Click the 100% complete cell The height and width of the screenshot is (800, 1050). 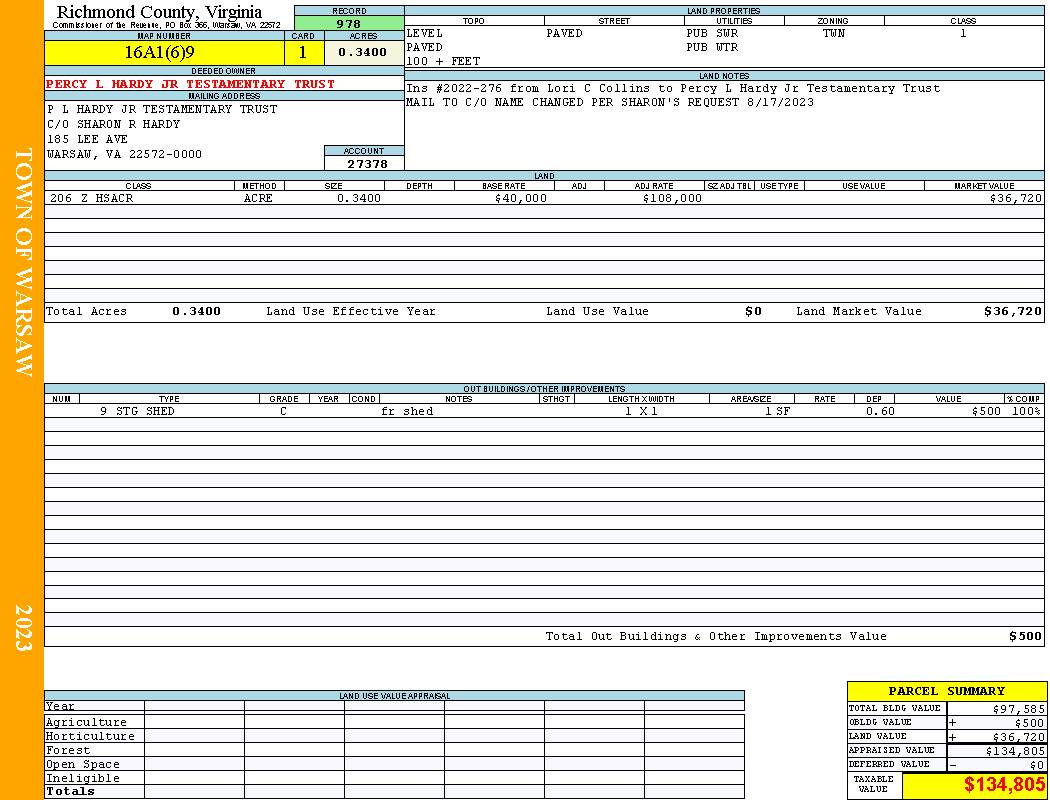(x=1027, y=411)
